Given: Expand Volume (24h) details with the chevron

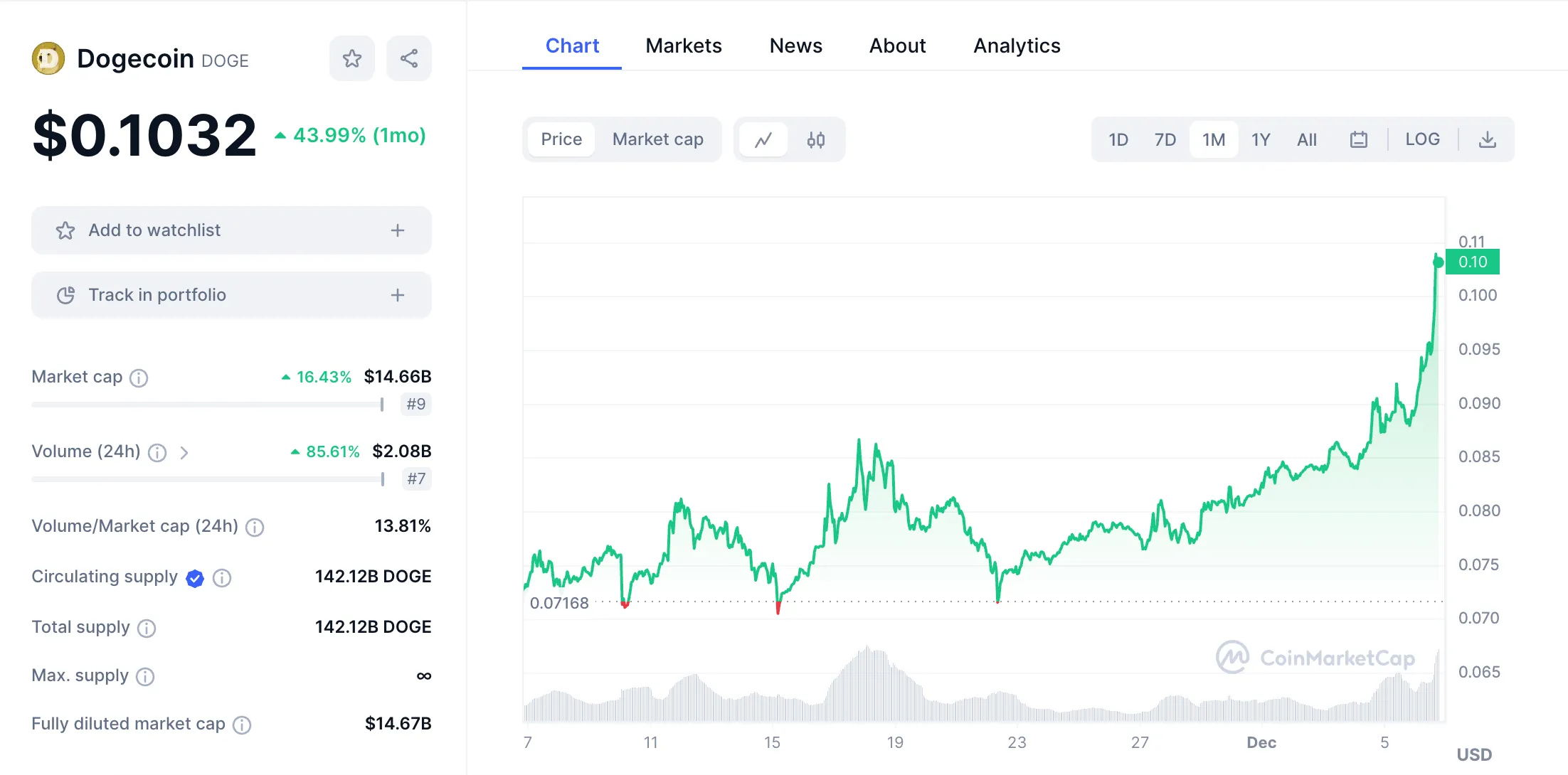Looking at the screenshot, I should 184,452.
